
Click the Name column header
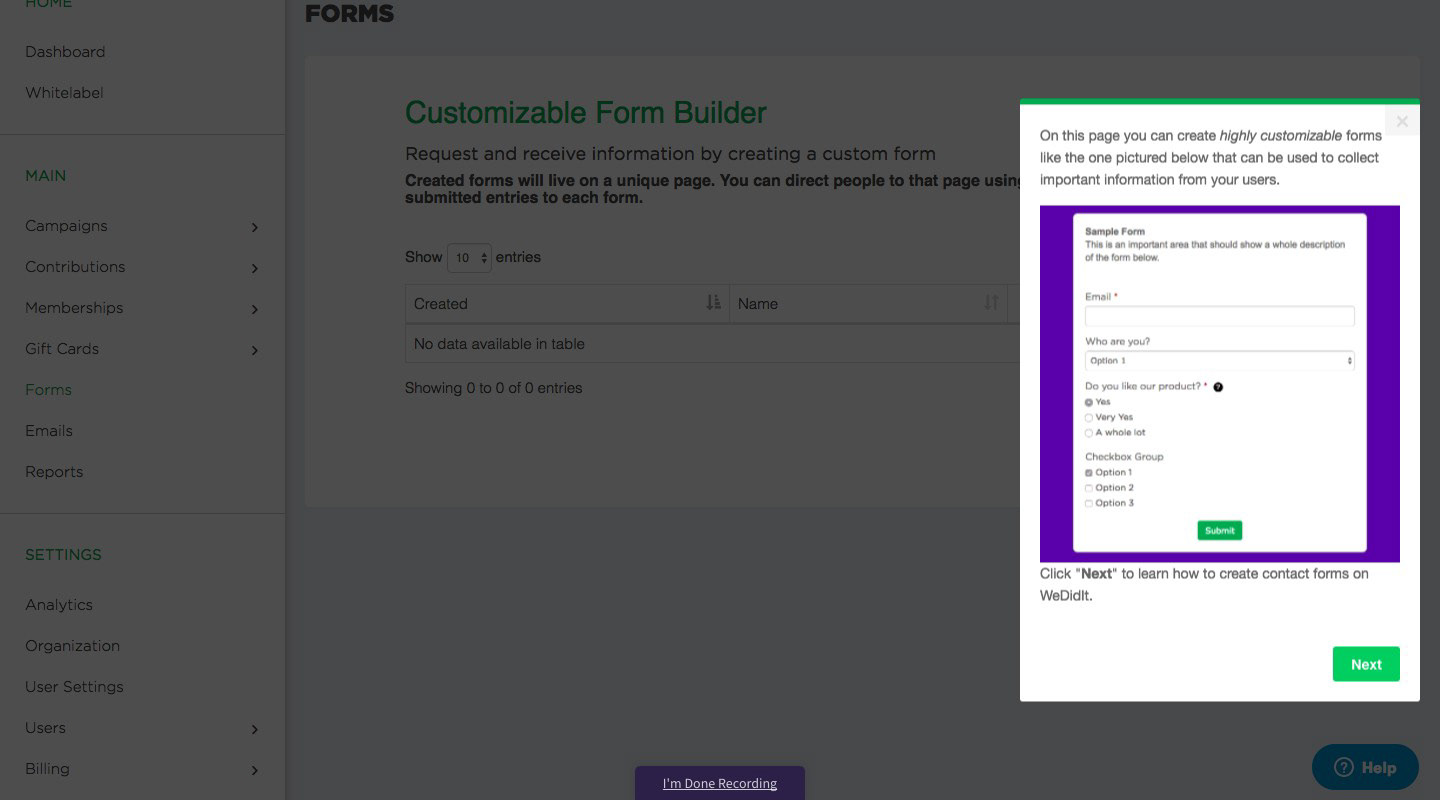click(868, 304)
